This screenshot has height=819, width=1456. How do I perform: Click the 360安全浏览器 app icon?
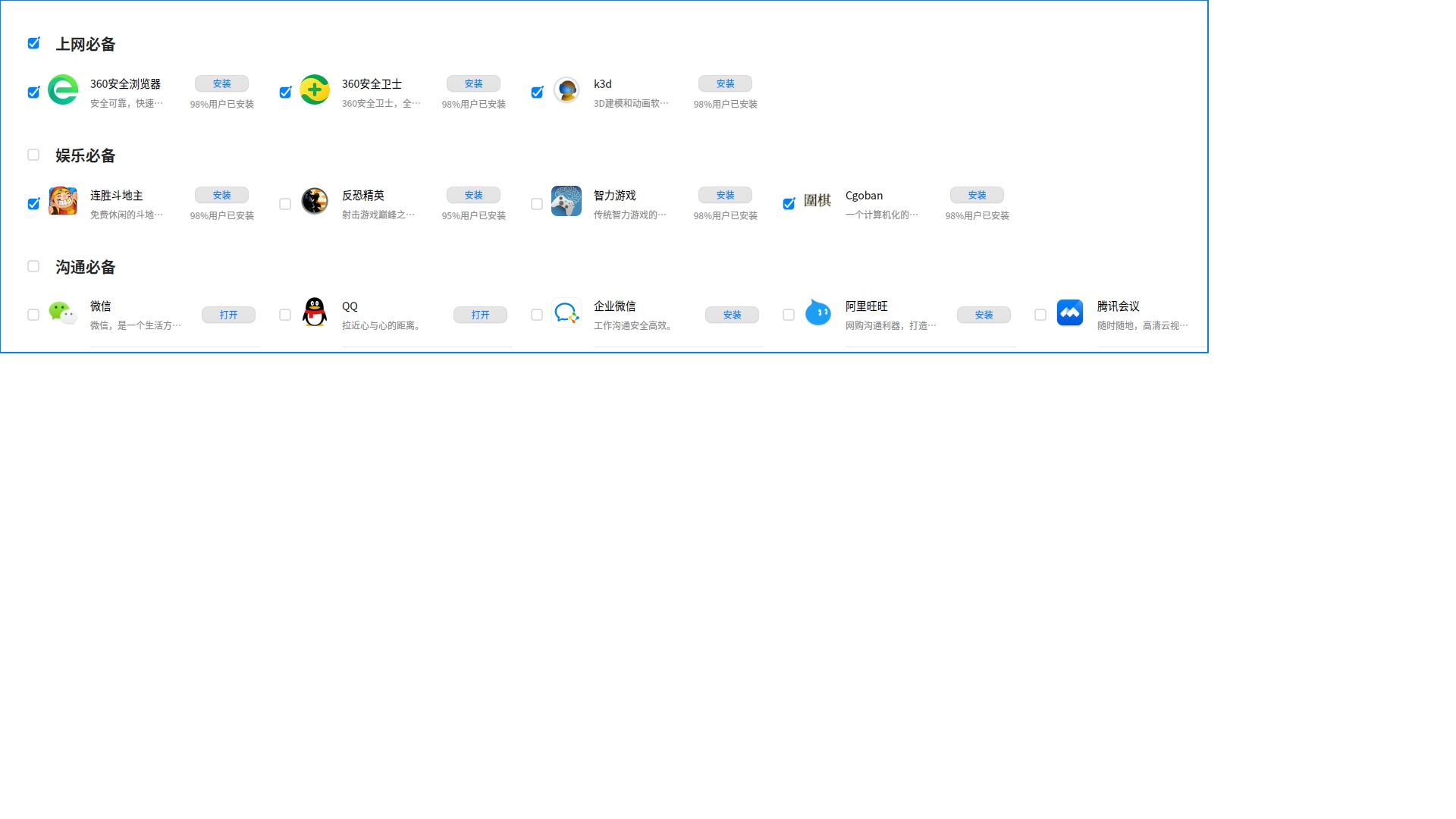coord(64,90)
